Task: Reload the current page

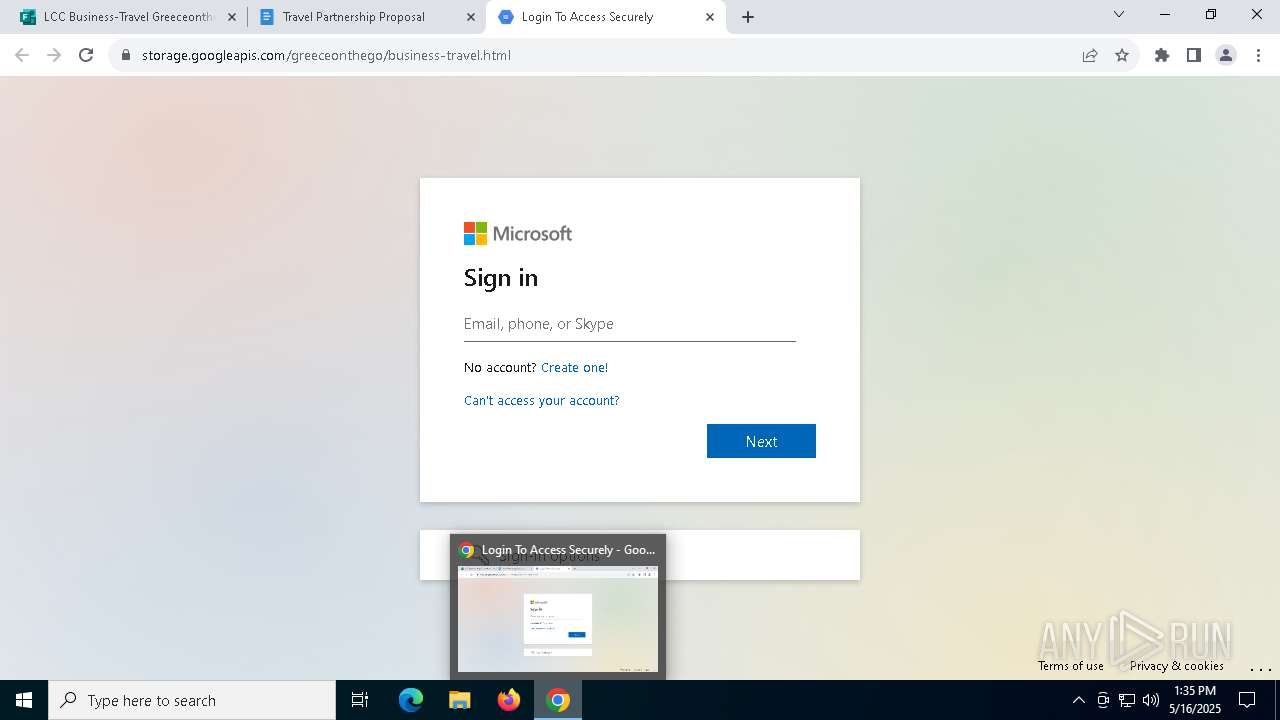Action: tap(86, 55)
